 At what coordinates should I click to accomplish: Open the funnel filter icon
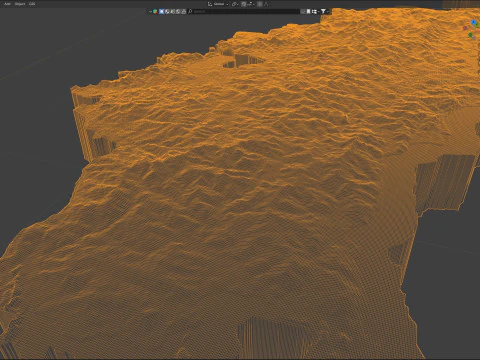323,11
